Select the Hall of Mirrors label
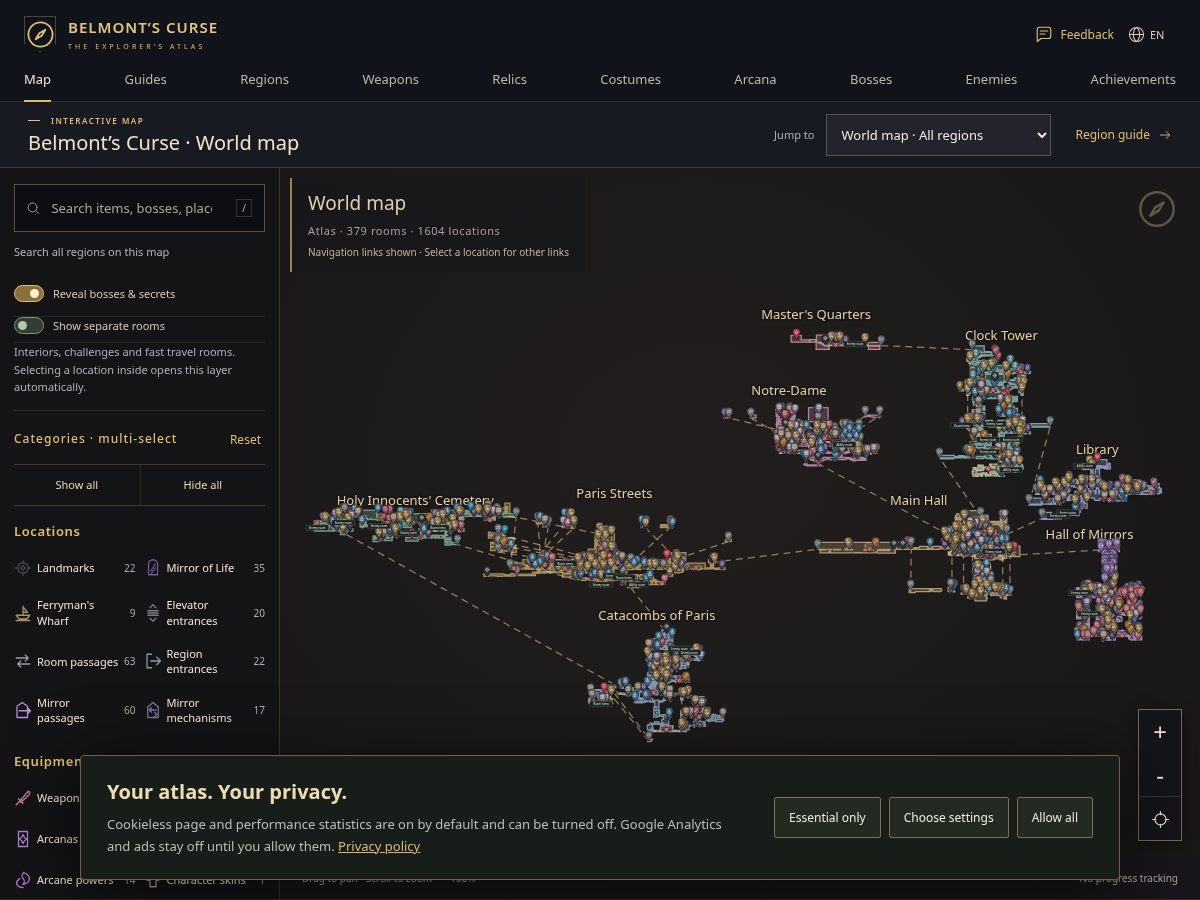Viewport: 1200px width, 900px height. [x=1089, y=534]
